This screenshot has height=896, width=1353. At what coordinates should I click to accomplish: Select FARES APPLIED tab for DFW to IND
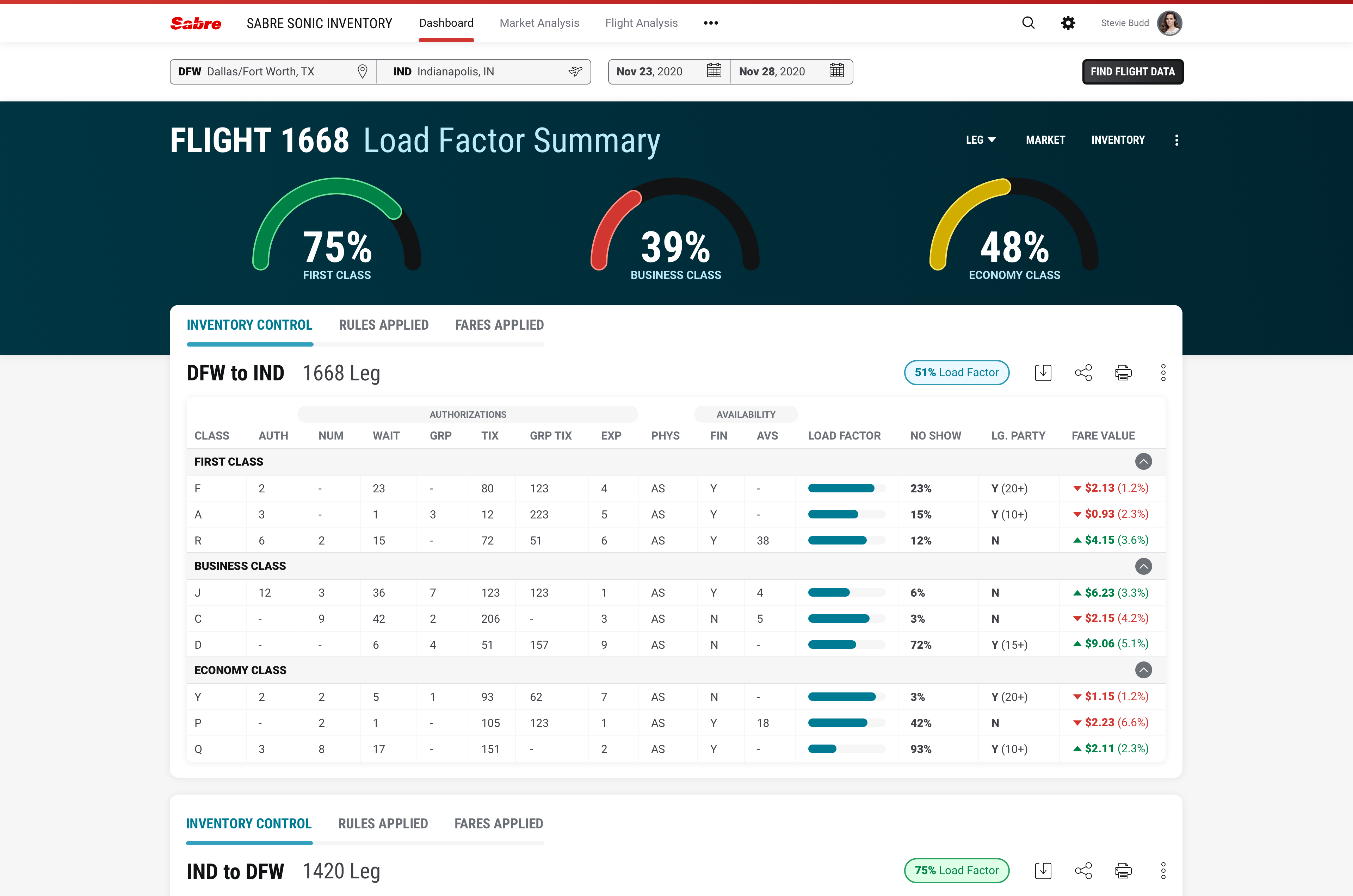pyautogui.click(x=499, y=325)
